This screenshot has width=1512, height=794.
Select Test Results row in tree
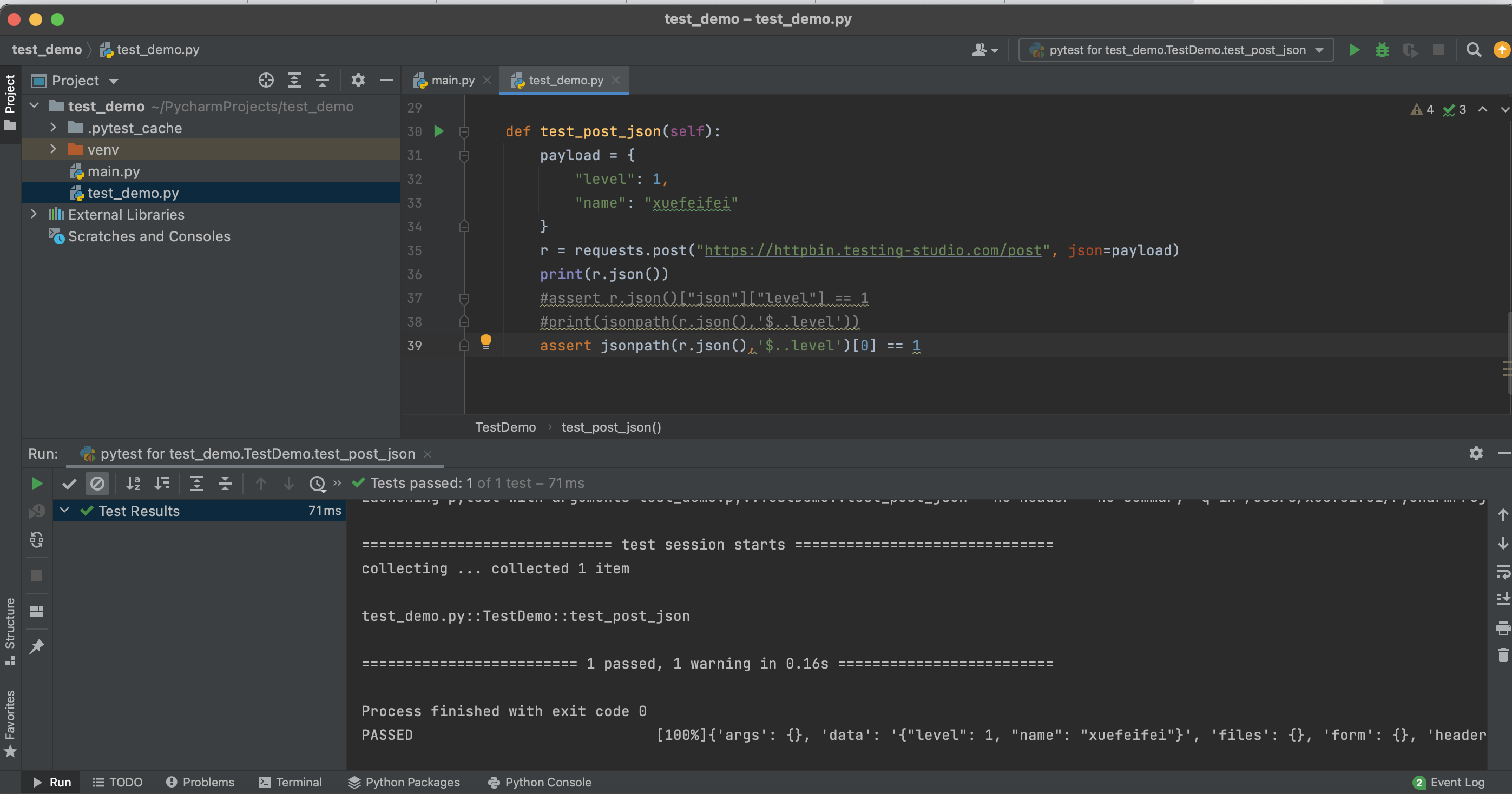point(139,511)
